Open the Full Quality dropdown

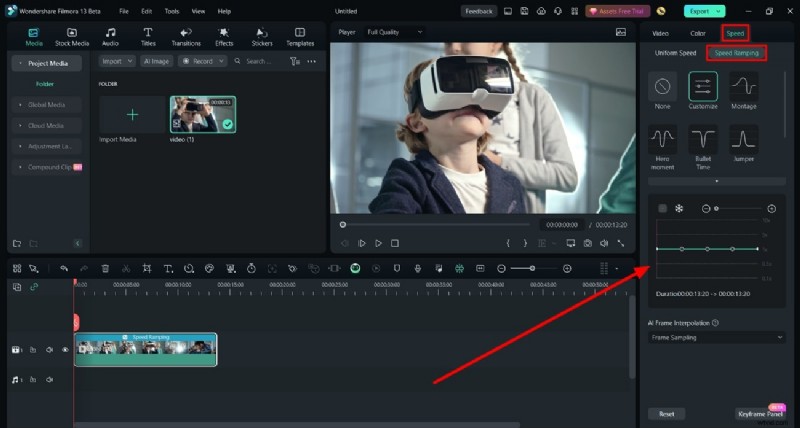coord(395,32)
